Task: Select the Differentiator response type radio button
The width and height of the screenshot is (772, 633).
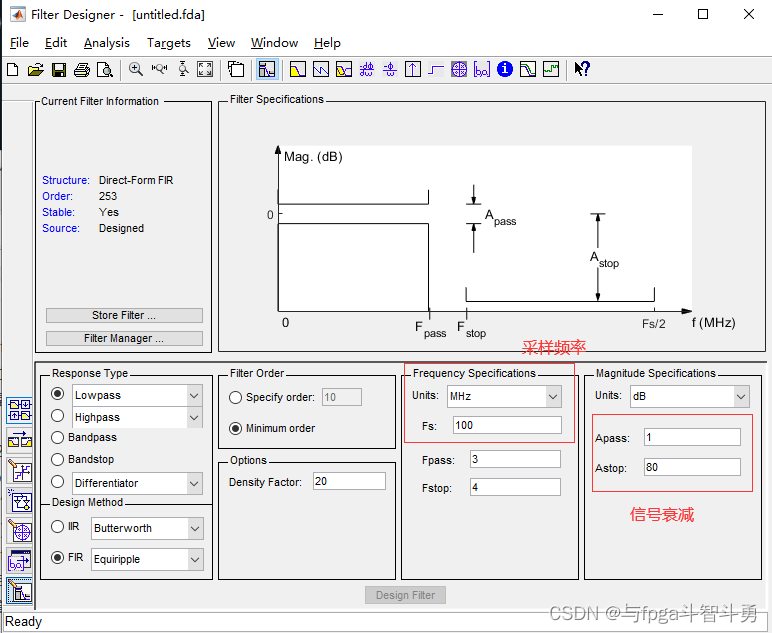Action: coord(58,482)
